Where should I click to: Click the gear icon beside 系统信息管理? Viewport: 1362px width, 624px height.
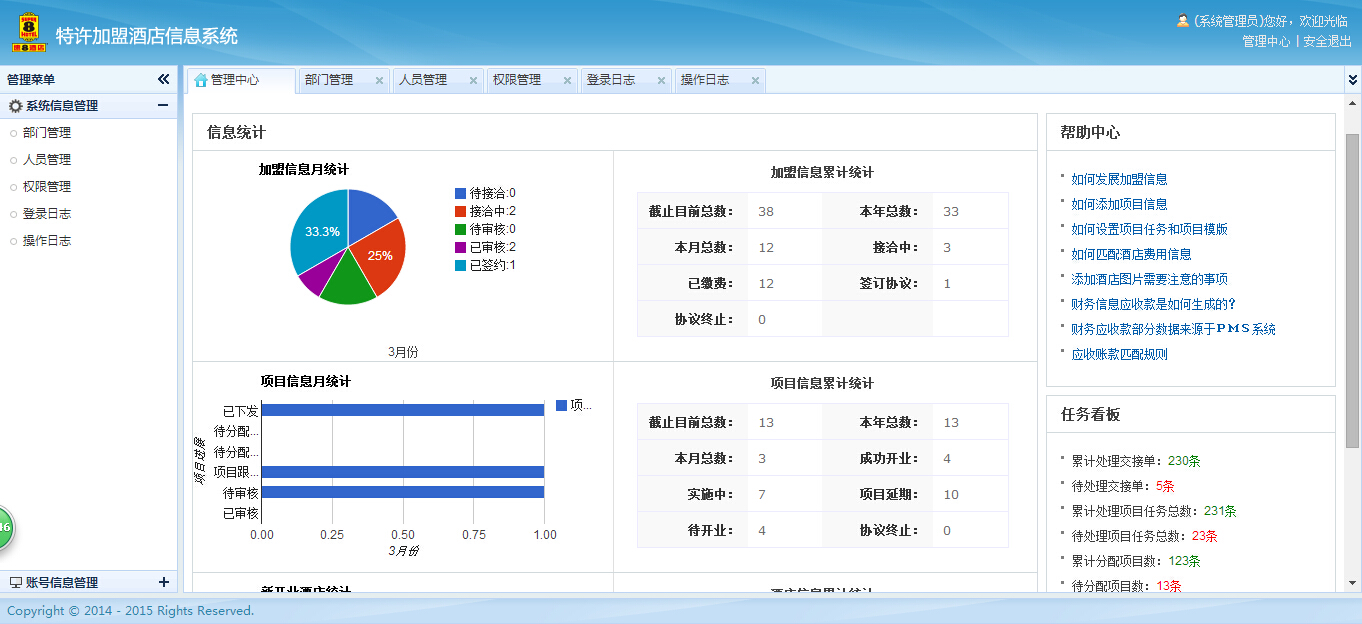pos(15,106)
